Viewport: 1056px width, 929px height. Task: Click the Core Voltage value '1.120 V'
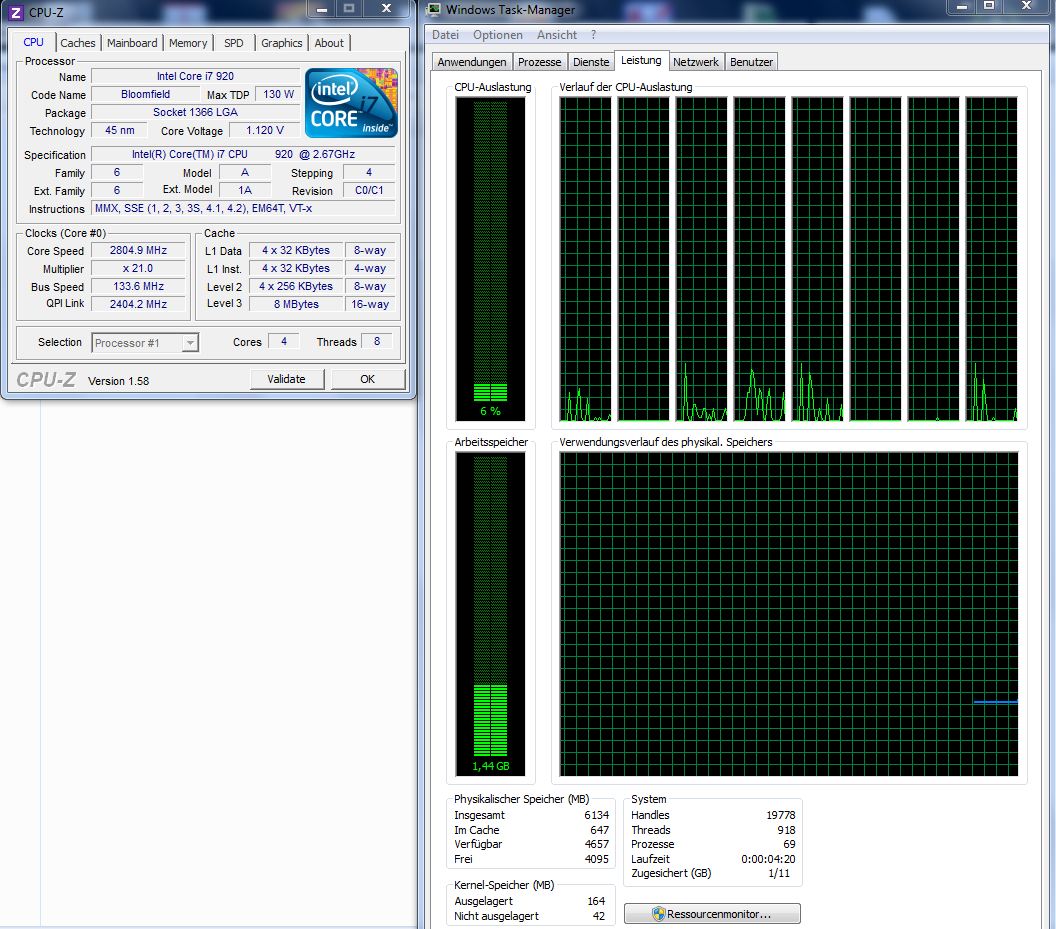(x=265, y=130)
